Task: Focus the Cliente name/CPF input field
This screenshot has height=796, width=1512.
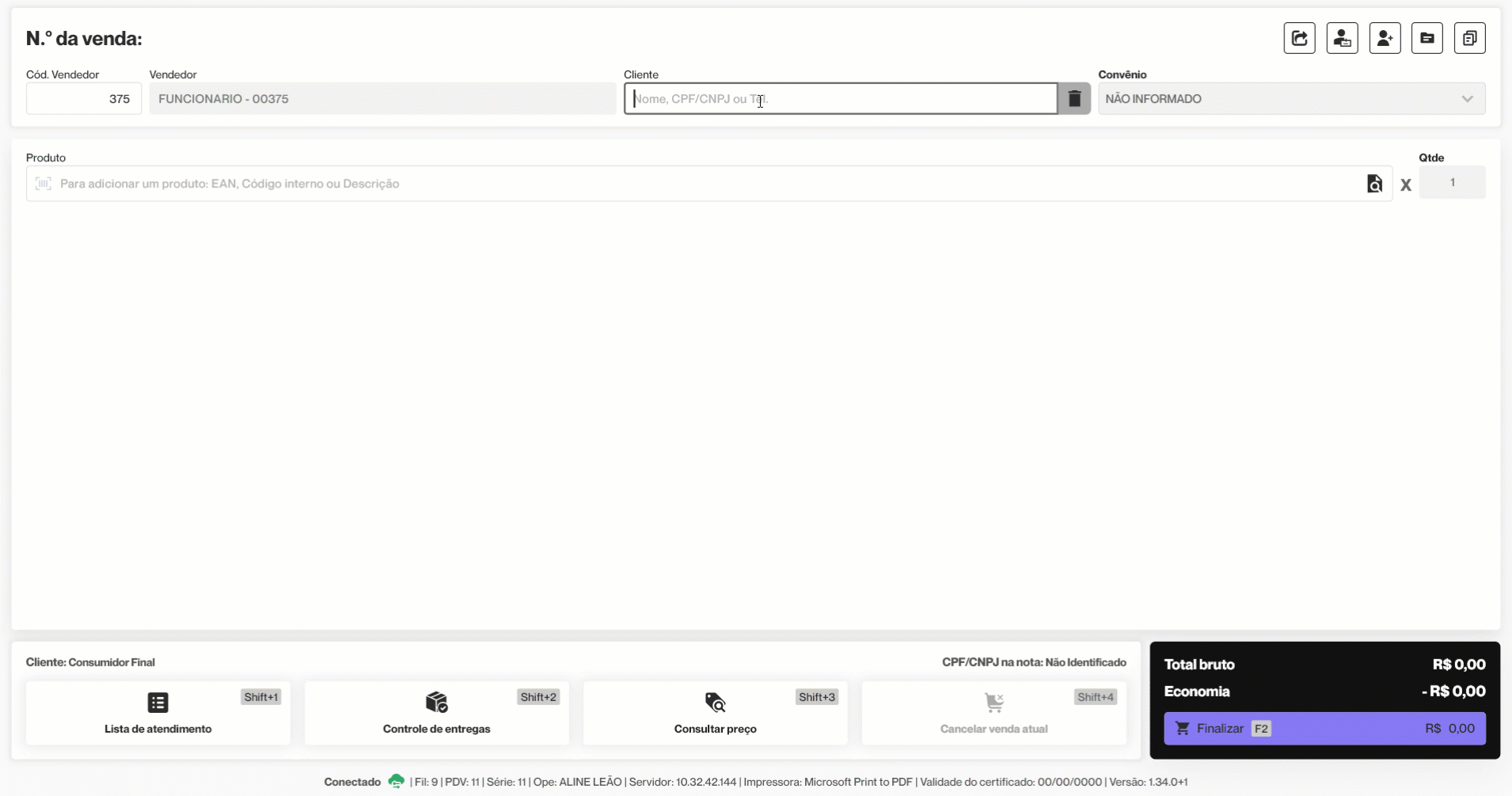Action: point(841,99)
